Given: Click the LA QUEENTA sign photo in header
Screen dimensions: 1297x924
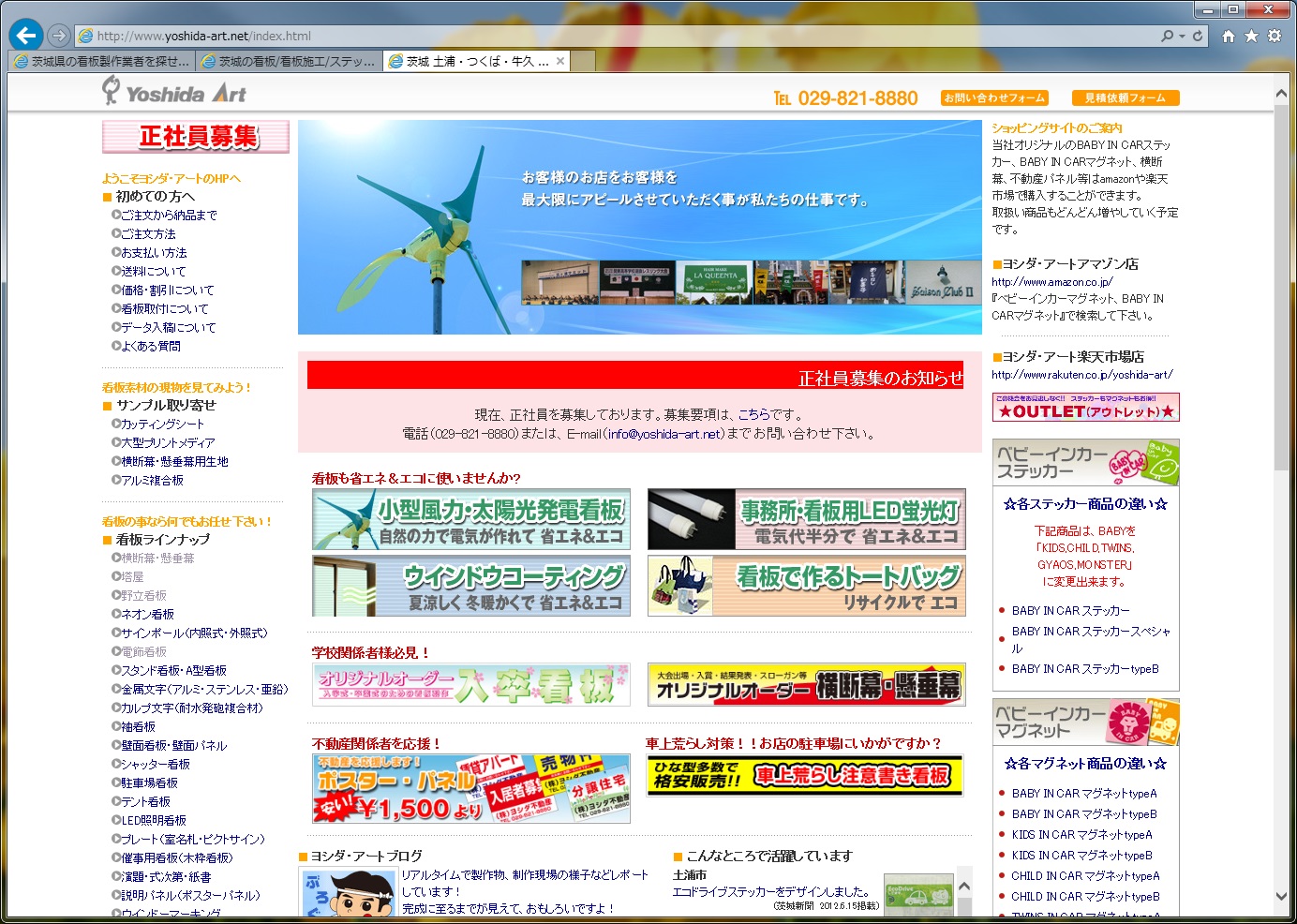Looking at the screenshot, I should (715, 284).
